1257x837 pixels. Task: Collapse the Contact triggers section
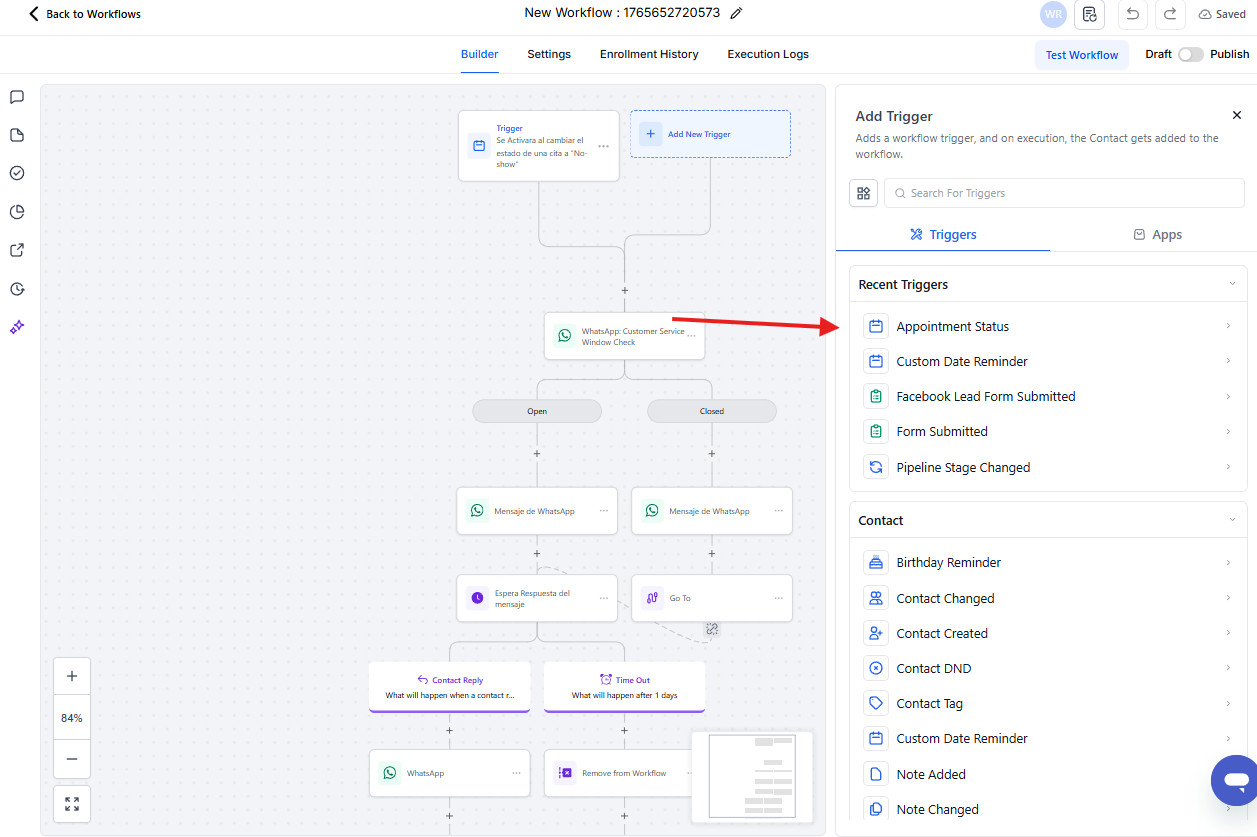pos(1232,520)
